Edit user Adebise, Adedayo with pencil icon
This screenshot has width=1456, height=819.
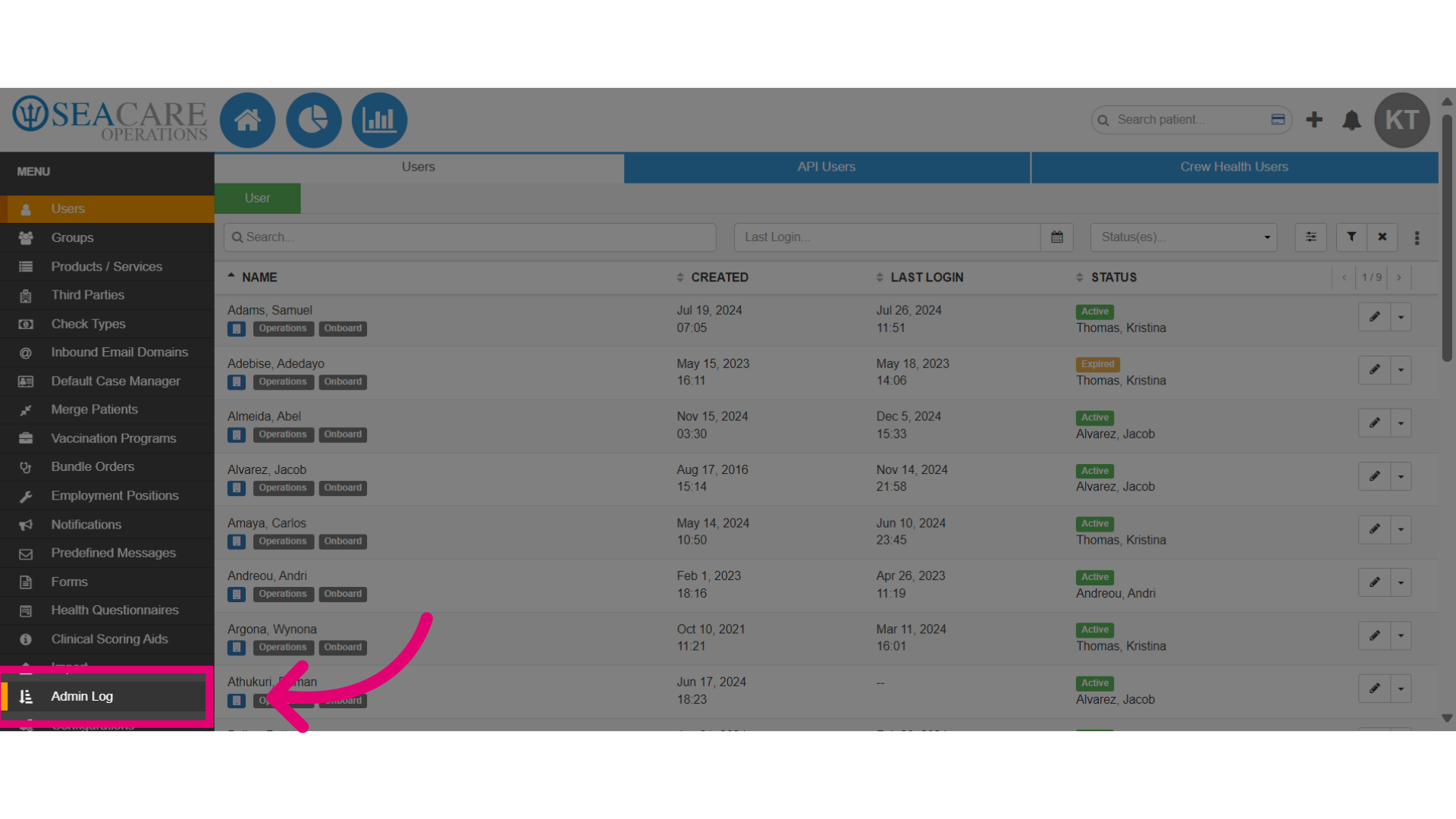[x=1374, y=370]
